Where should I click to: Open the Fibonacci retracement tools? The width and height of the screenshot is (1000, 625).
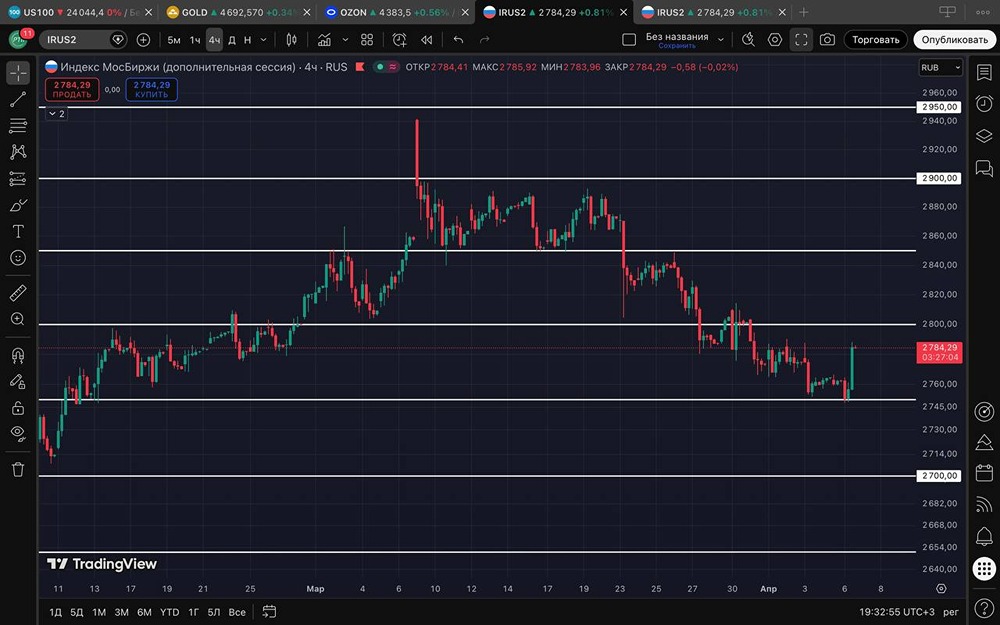coord(18,126)
